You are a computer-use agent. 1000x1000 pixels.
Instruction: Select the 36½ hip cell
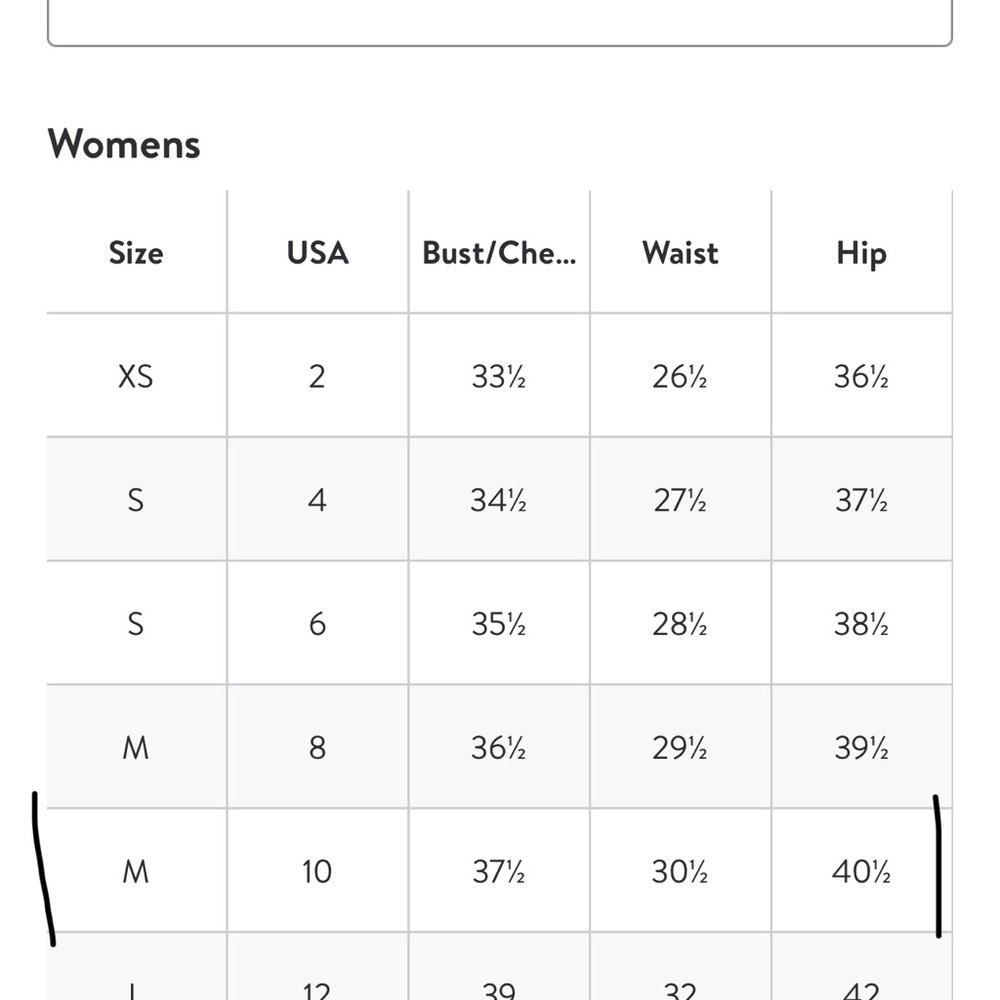pos(862,376)
